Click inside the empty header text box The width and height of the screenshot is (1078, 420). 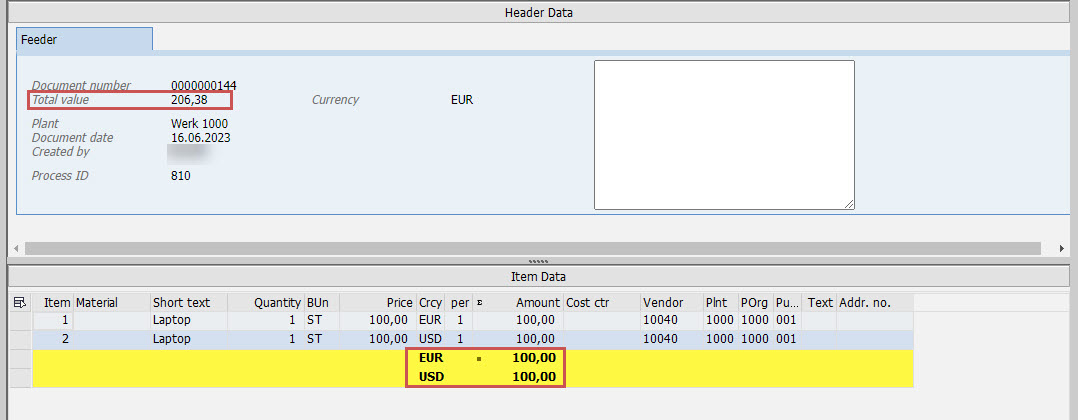point(724,135)
